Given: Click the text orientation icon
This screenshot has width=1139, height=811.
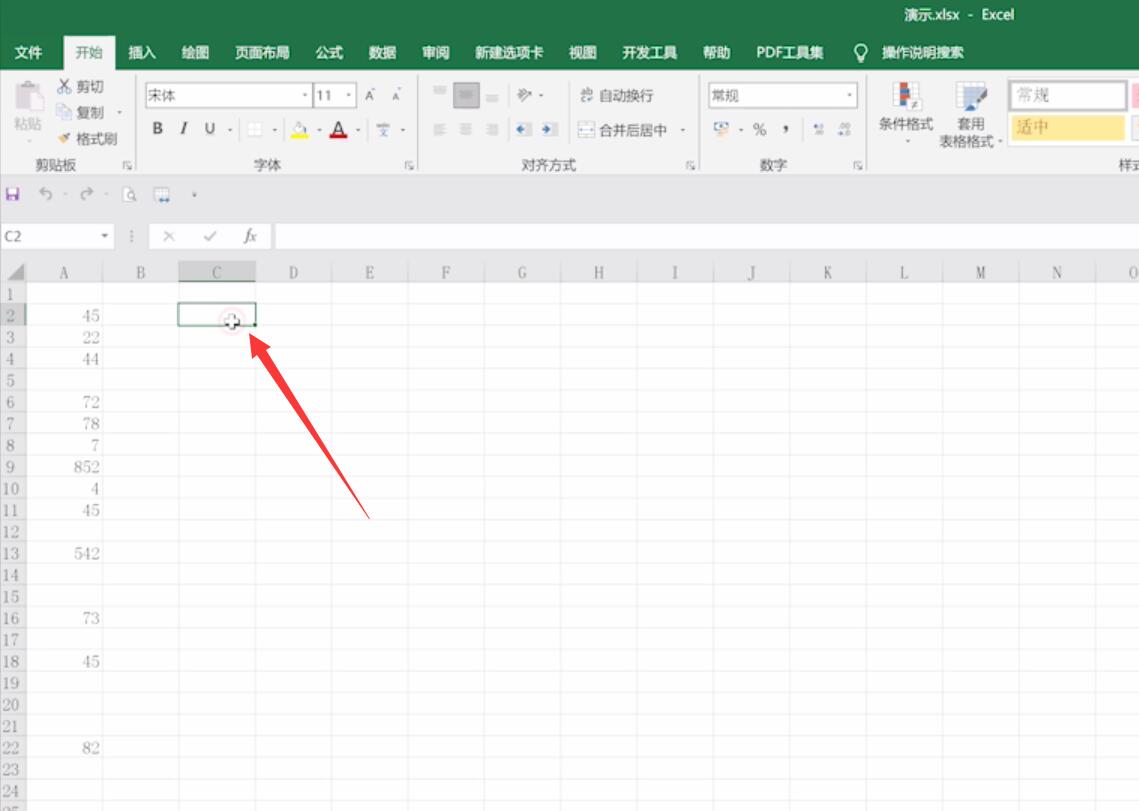Looking at the screenshot, I should [x=524, y=94].
